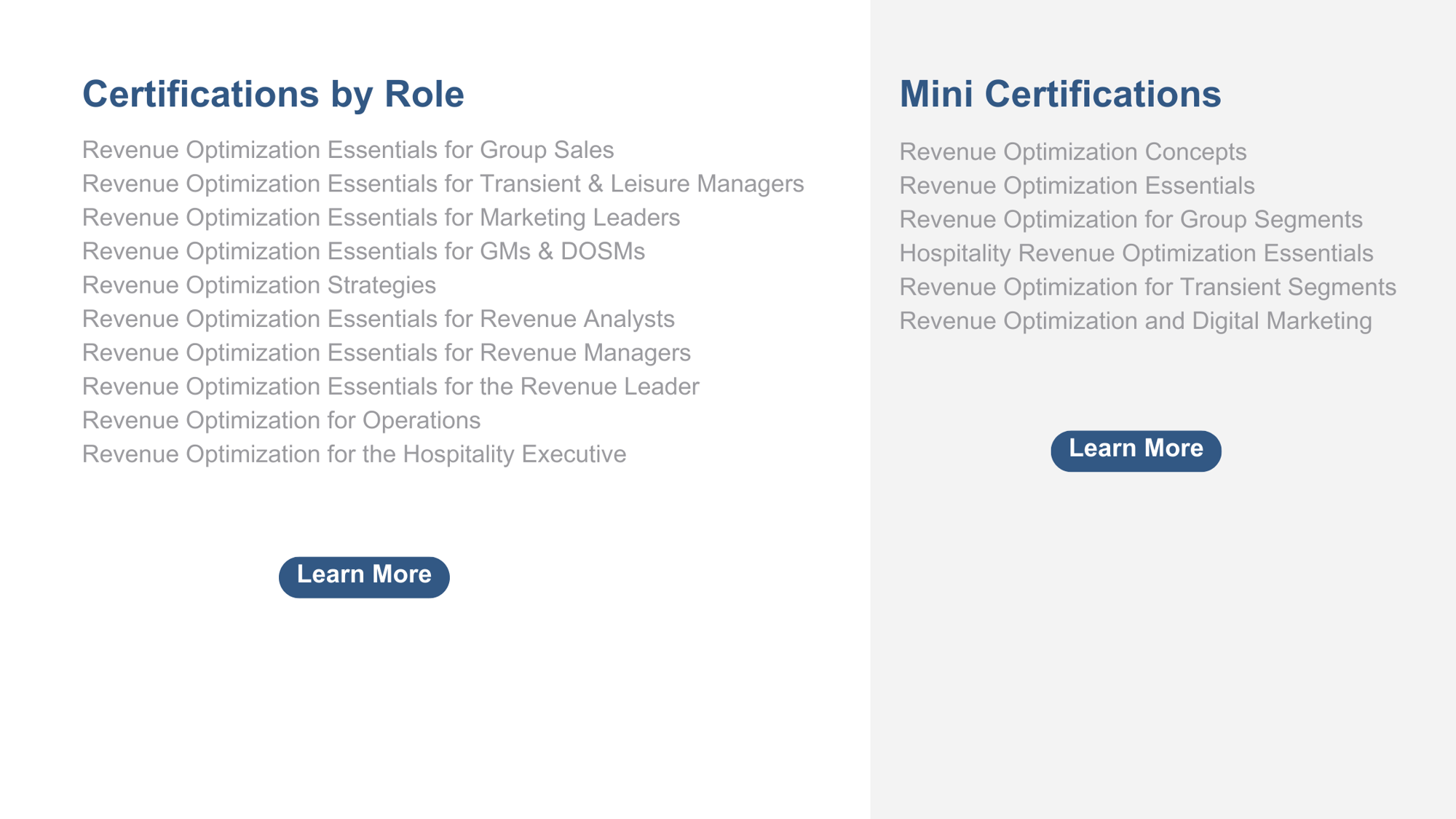
Task: Open Essentials for Marketing Leaders link
Action: [381, 218]
